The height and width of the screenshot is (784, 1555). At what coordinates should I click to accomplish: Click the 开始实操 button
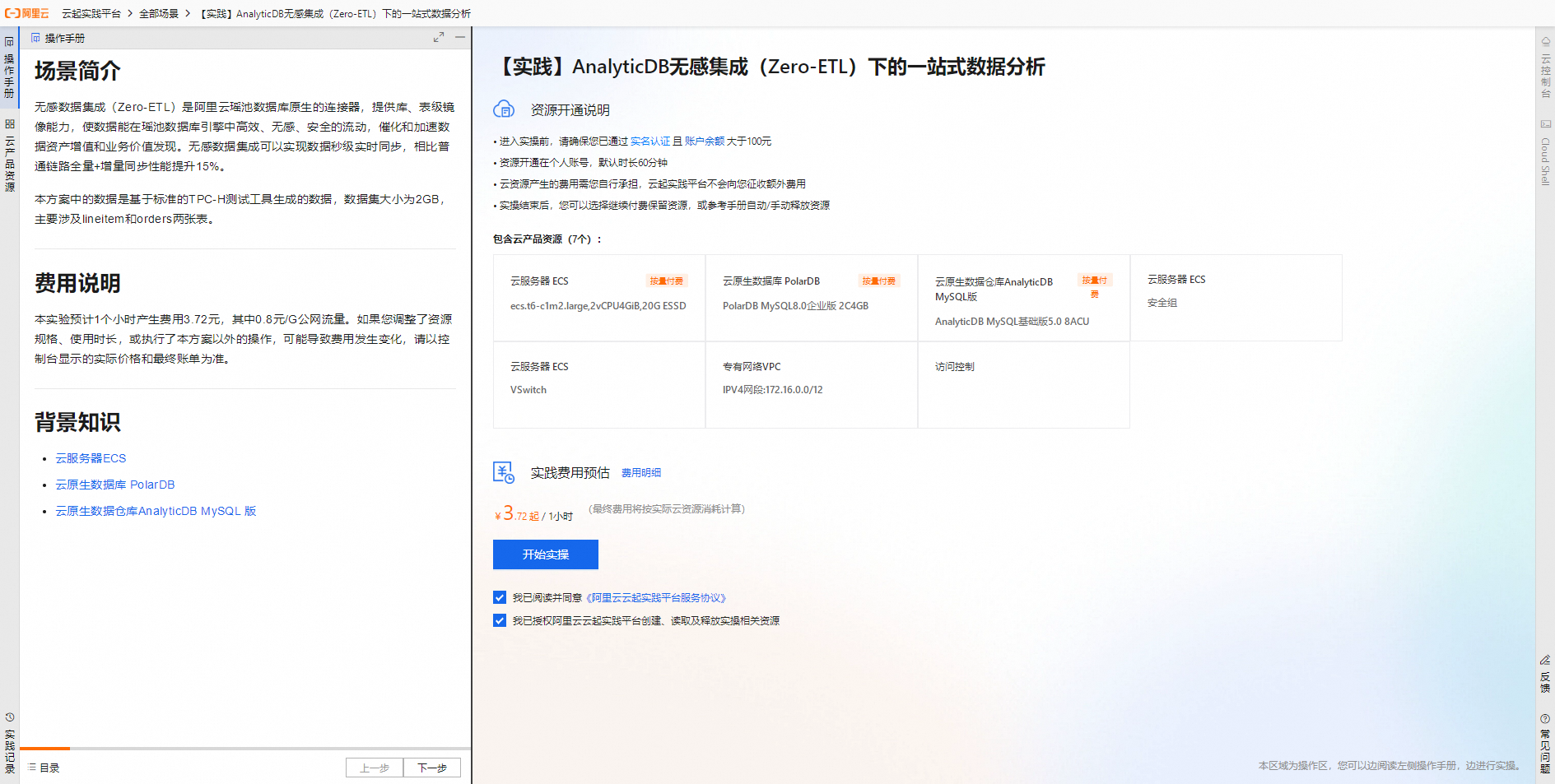coord(546,554)
